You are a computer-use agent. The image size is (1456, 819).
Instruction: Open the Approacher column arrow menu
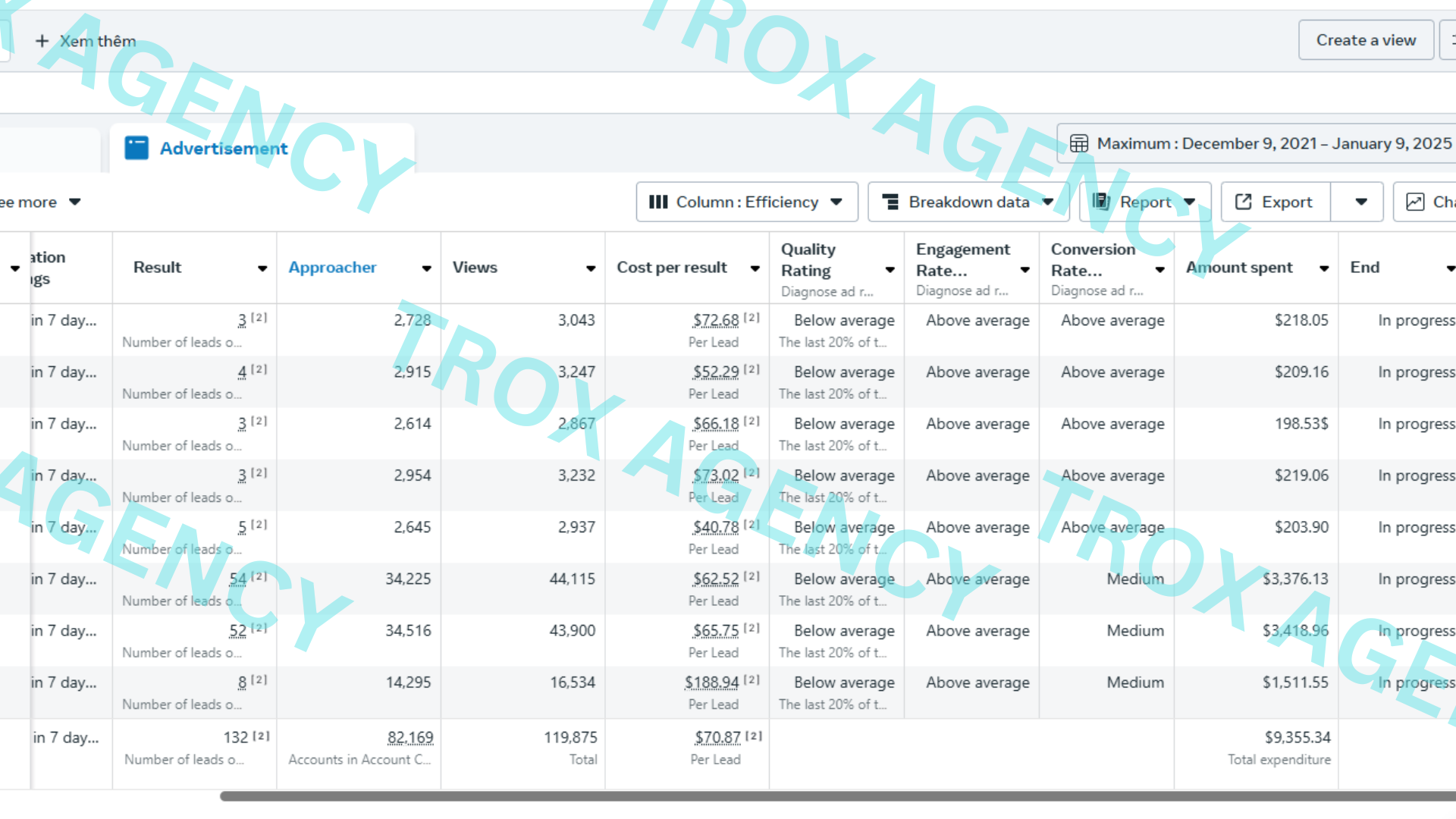pos(427,268)
